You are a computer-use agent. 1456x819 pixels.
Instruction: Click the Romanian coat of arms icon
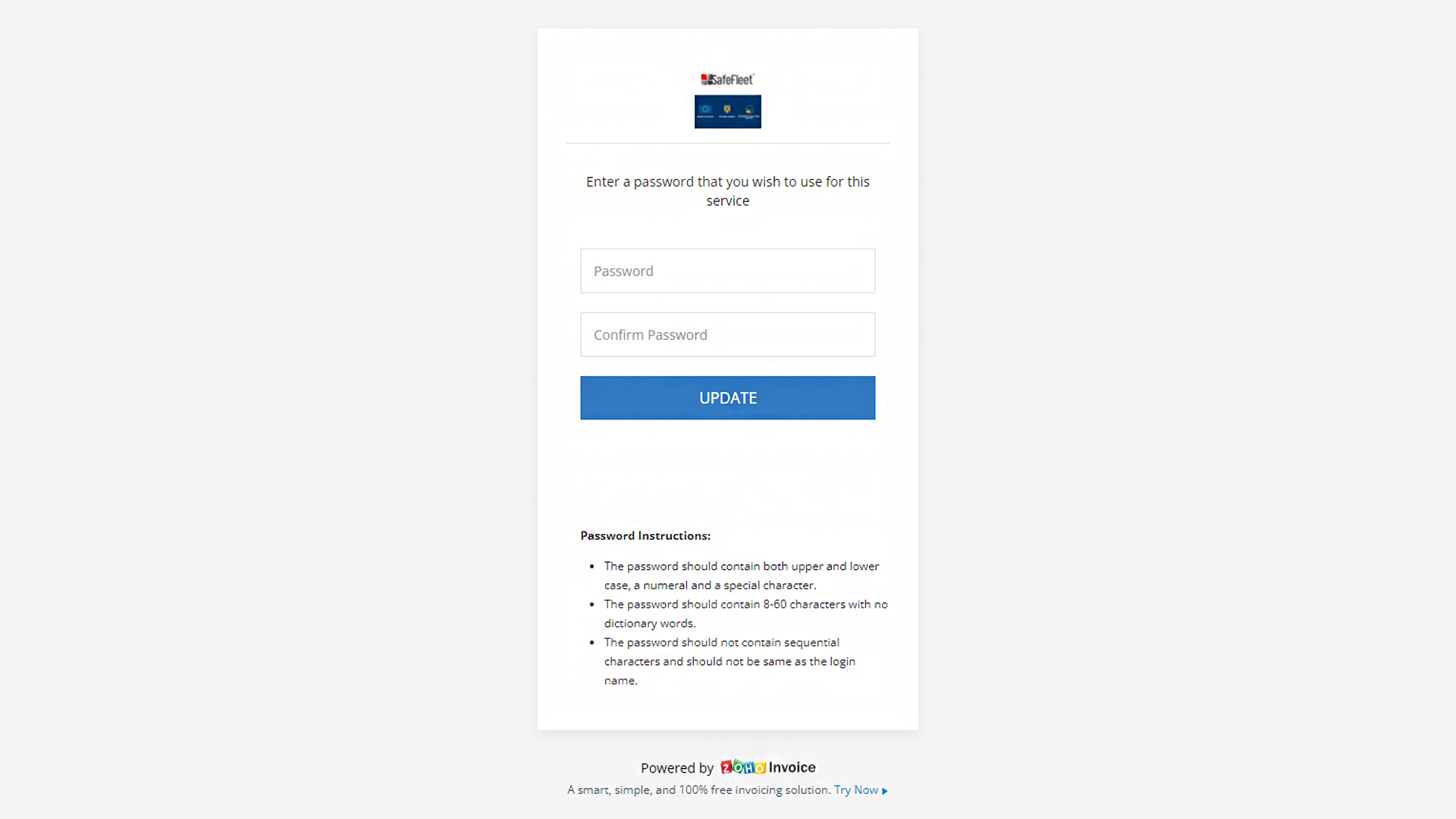(x=727, y=109)
